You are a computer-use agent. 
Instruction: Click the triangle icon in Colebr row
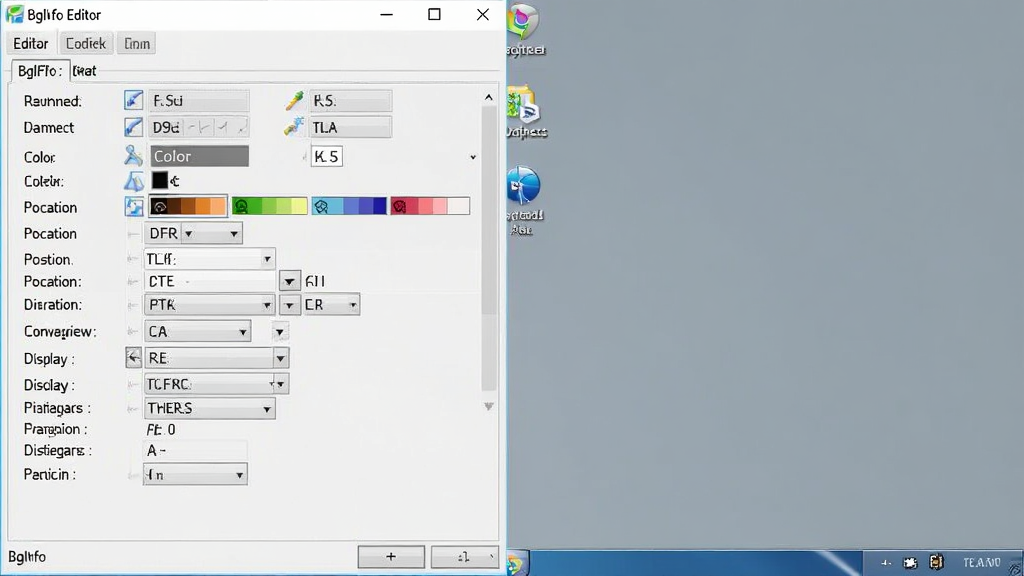point(134,181)
